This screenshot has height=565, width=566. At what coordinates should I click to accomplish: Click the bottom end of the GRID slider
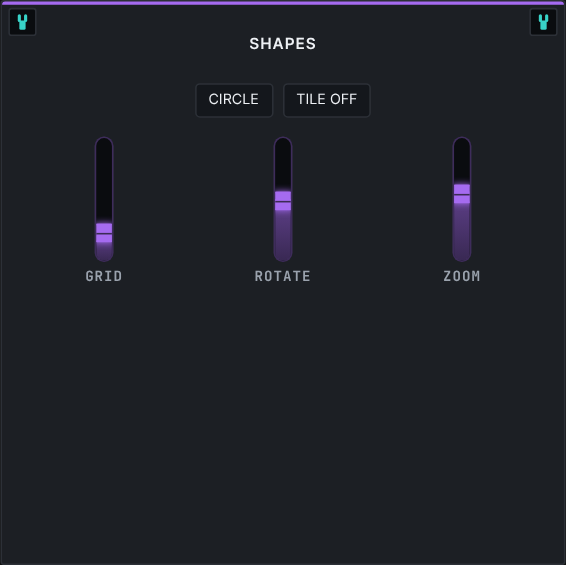104,257
